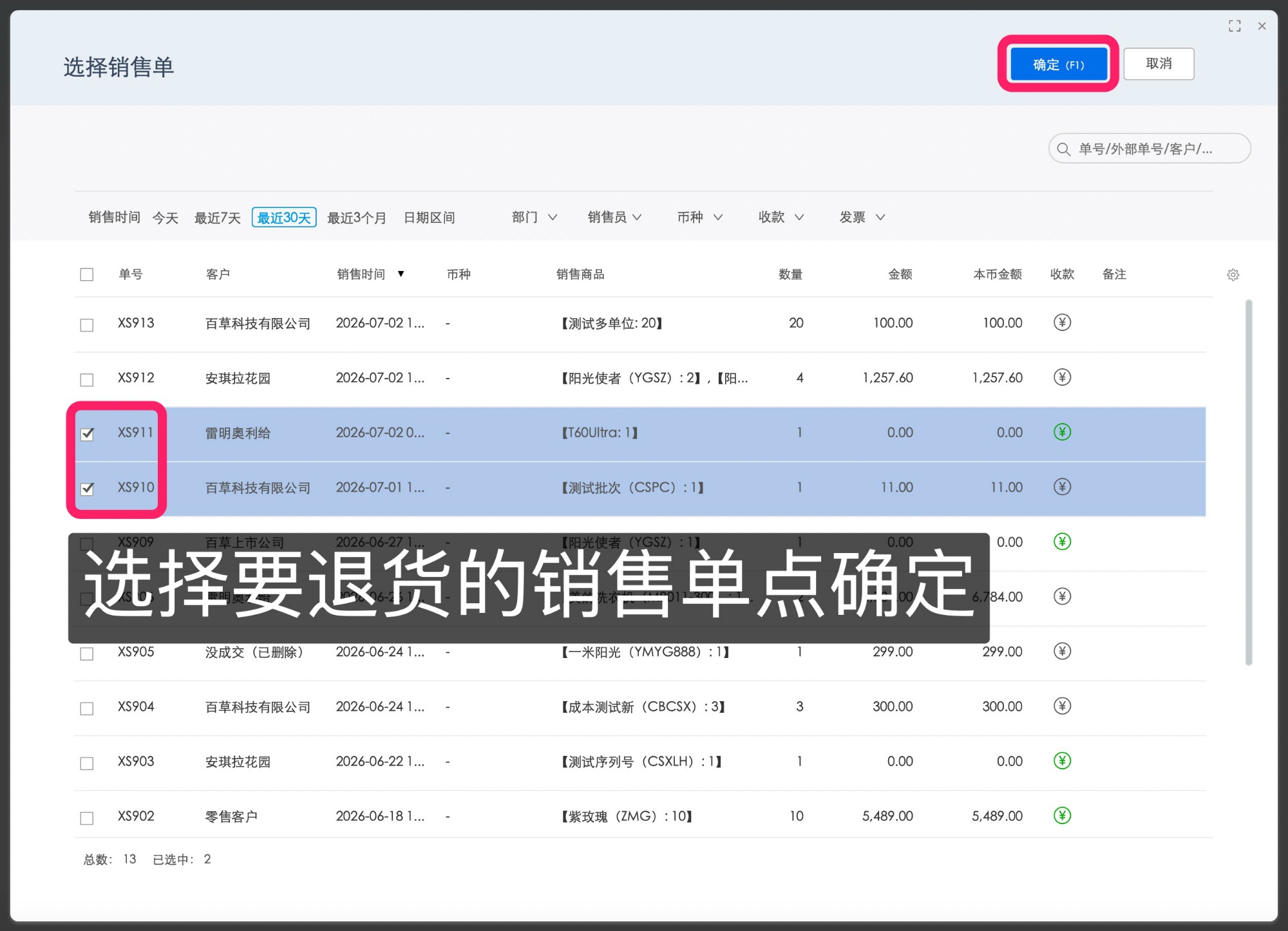Check the XS905 order checkbox
The width and height of the screenshot is (1288, 931).
point(87,654)
